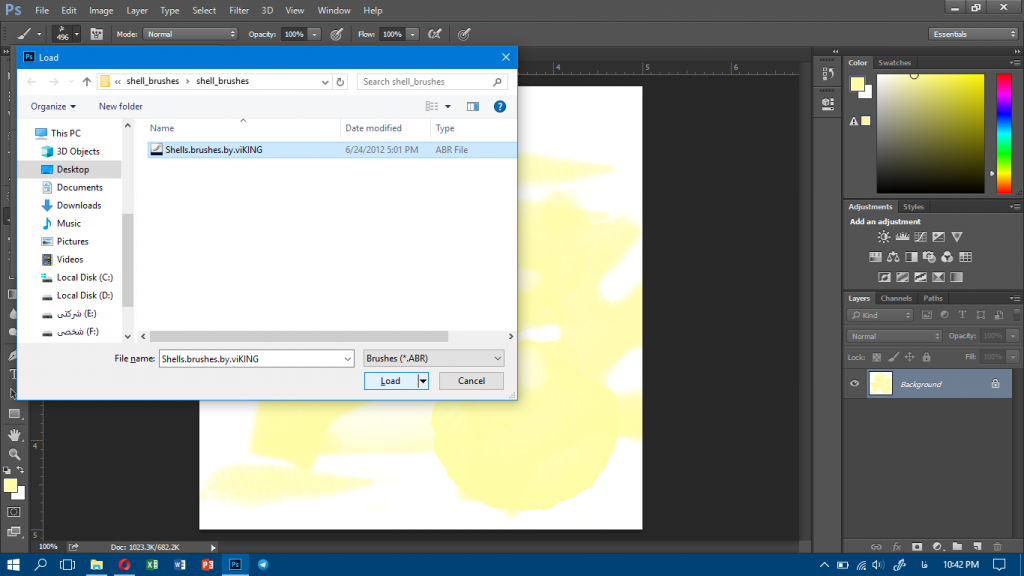Open the File name combo box arrow
Viewport: 1024px width, 576px height.
point(347,359)
